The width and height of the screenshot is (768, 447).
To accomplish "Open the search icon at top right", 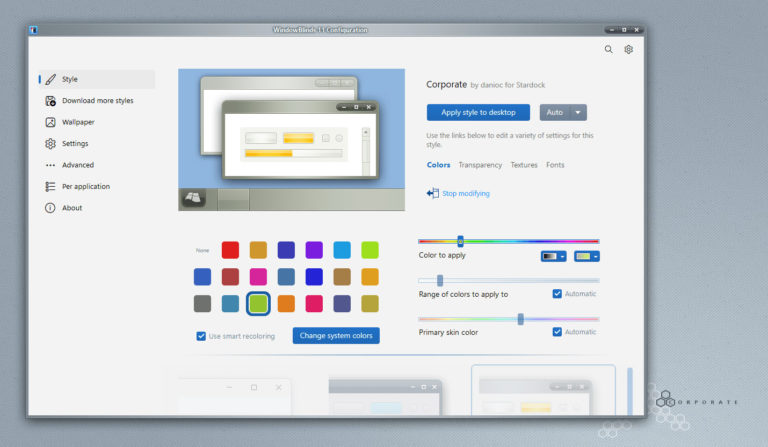I will [x=608, y=49].
